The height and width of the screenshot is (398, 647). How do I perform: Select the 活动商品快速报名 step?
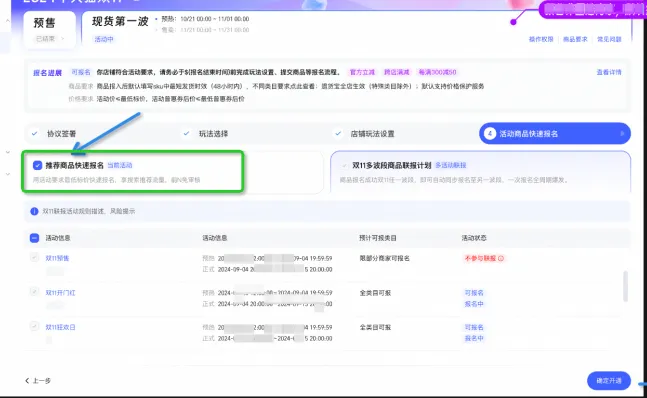tap(555, 134)
